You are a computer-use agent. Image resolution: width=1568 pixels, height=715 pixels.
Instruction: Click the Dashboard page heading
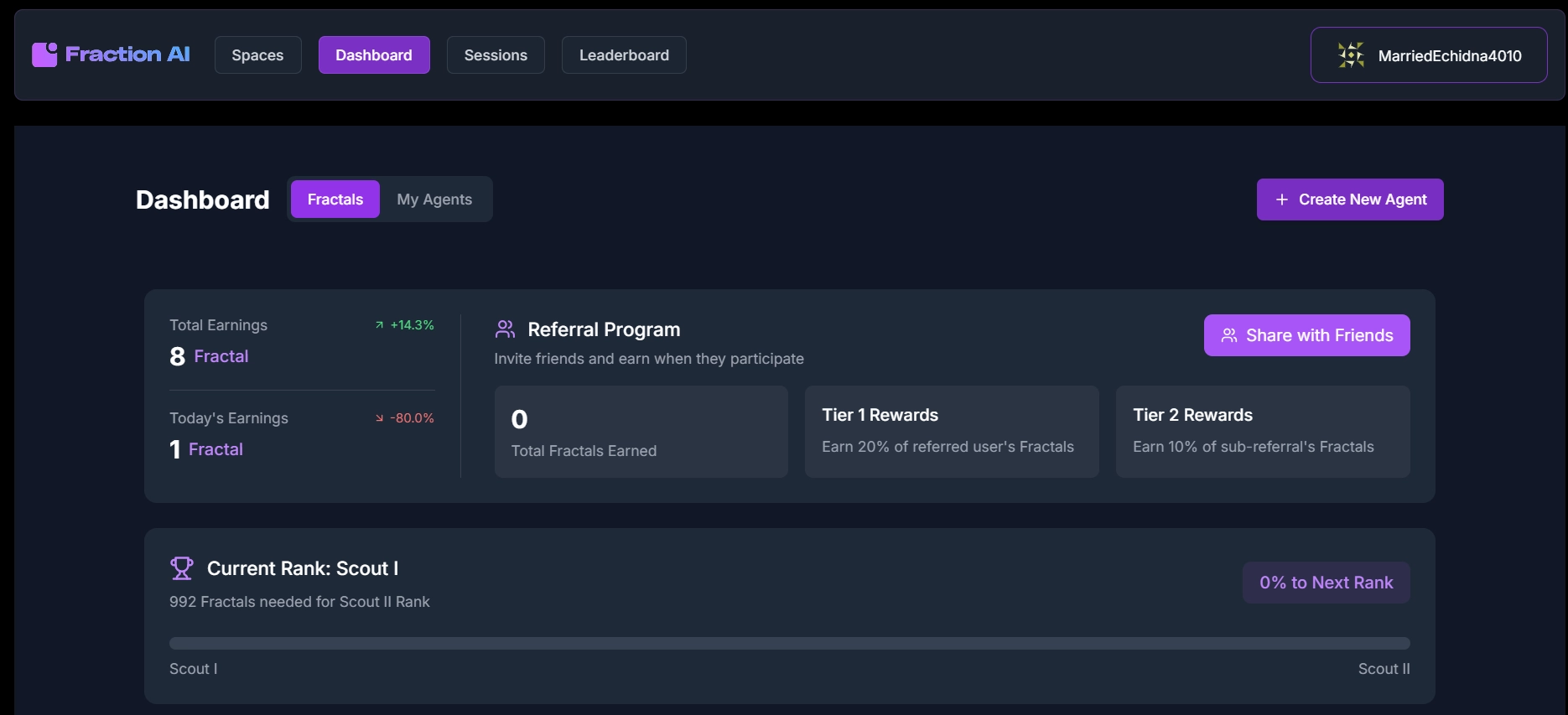203,199
